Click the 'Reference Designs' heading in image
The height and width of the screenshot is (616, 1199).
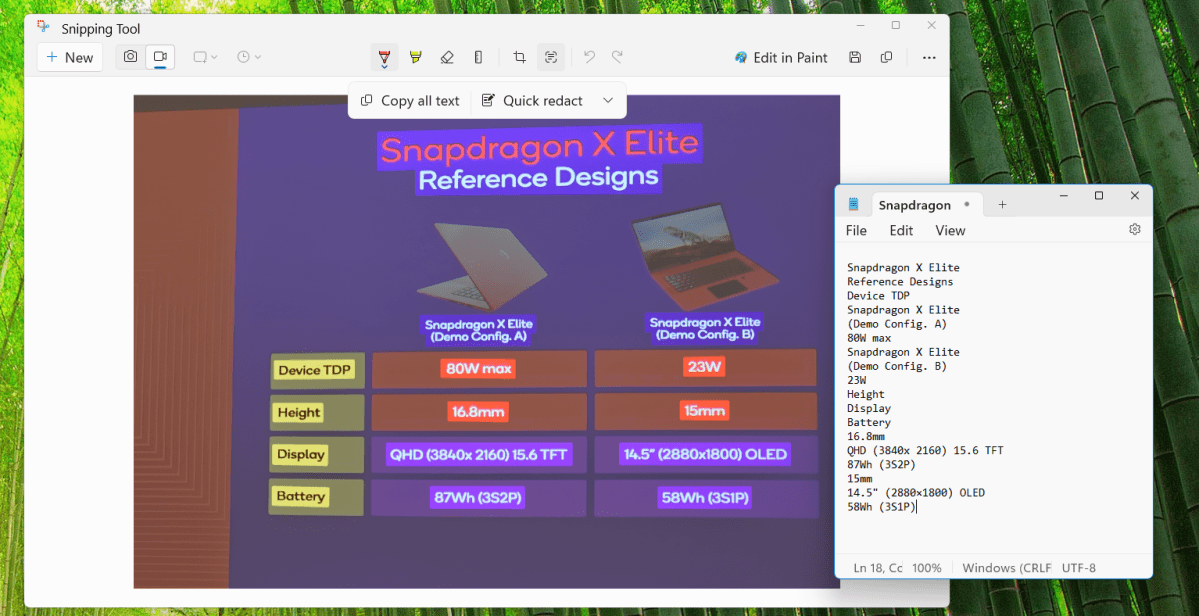pyautogui.click(x=539, y=179)
